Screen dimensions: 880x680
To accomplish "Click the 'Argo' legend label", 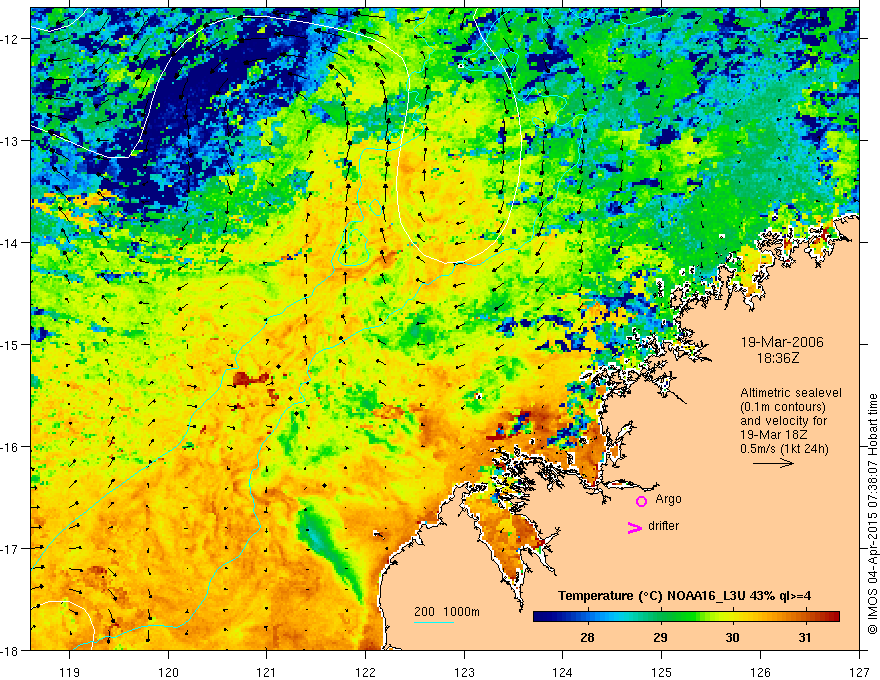I will 668,499.
